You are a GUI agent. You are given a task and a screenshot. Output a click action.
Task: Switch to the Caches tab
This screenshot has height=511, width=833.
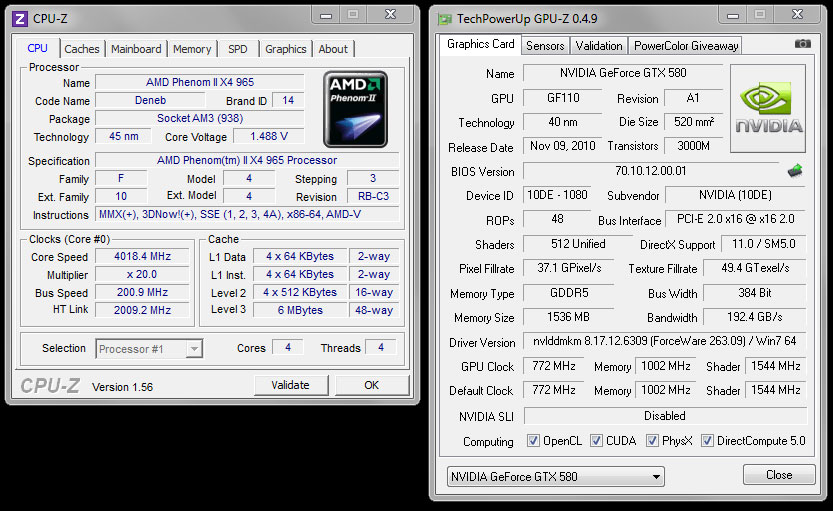click(82, 49)
